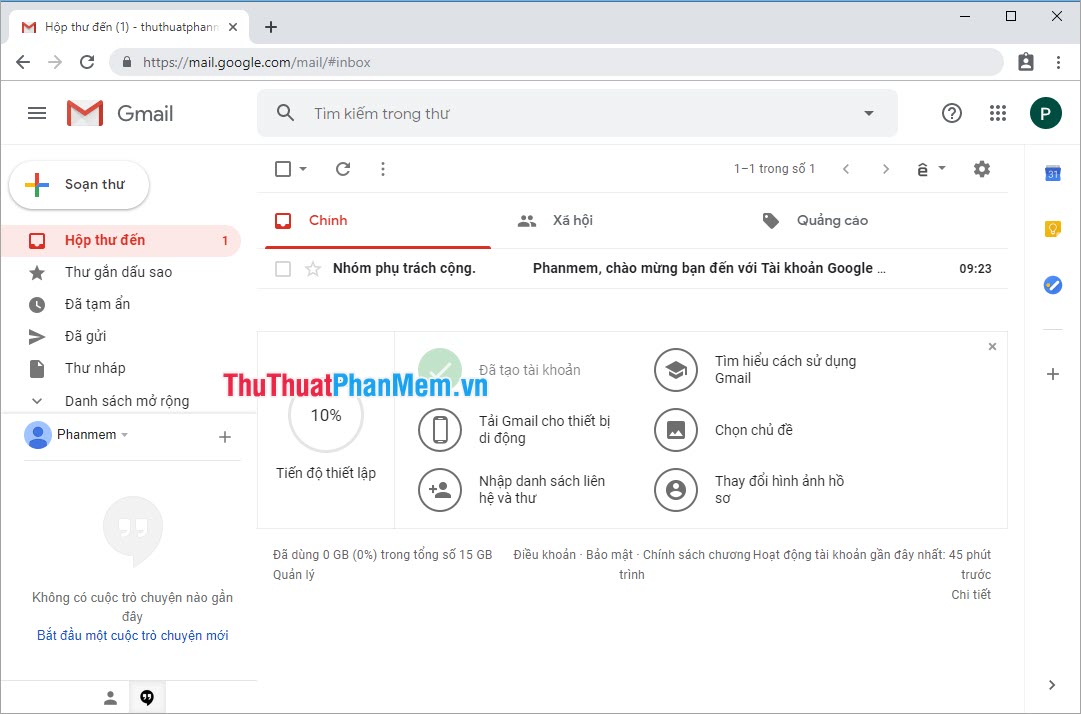
Task: Open search options dropdown in search bar
Action: (868, 113)
